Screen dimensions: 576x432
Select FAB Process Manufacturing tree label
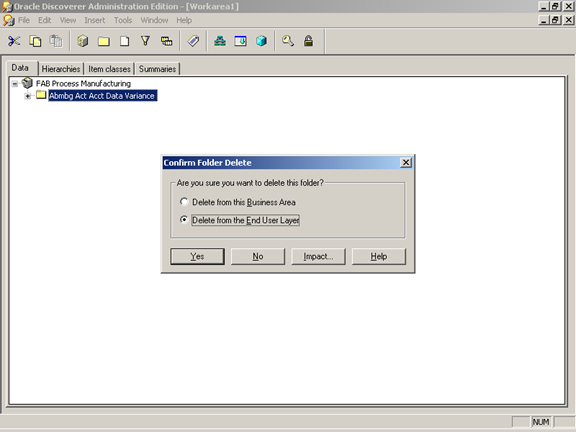pos(83,83)
